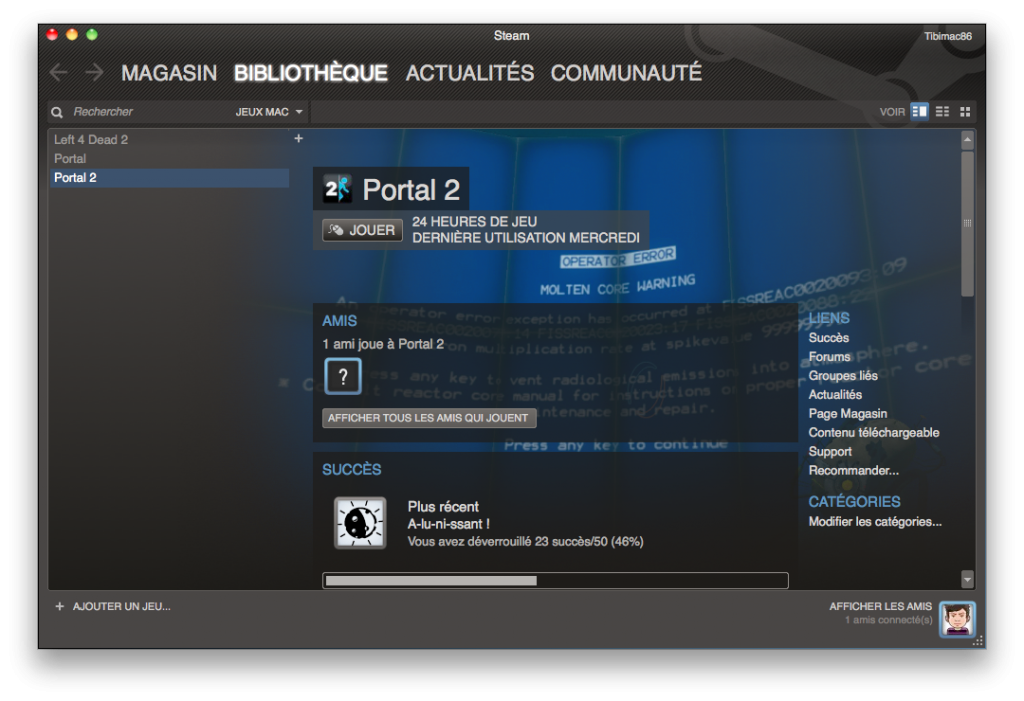
Task: Click the AMIS section heading
Action: 340,321
